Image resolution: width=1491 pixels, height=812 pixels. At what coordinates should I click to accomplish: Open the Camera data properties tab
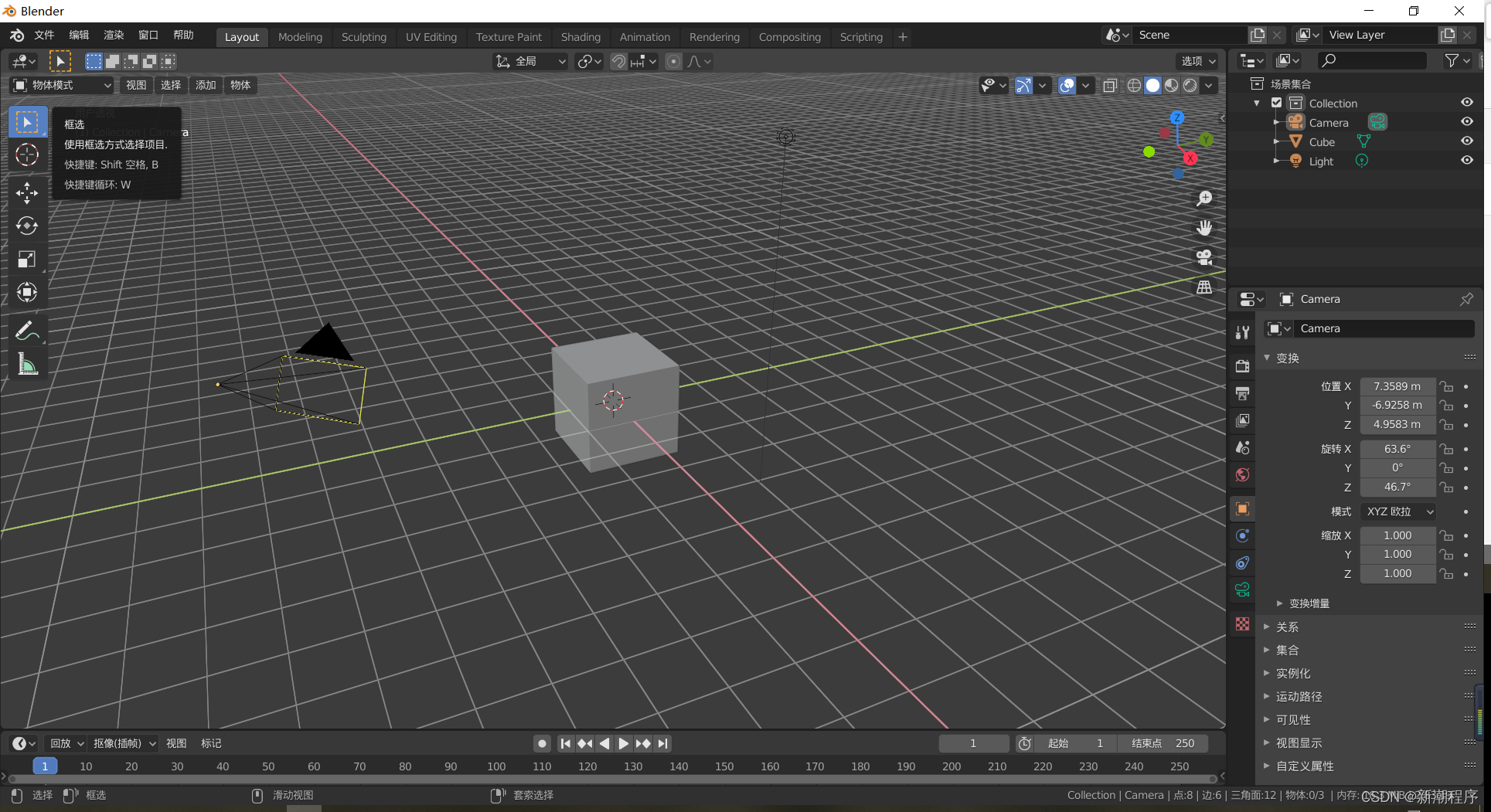pos(1242,589)
